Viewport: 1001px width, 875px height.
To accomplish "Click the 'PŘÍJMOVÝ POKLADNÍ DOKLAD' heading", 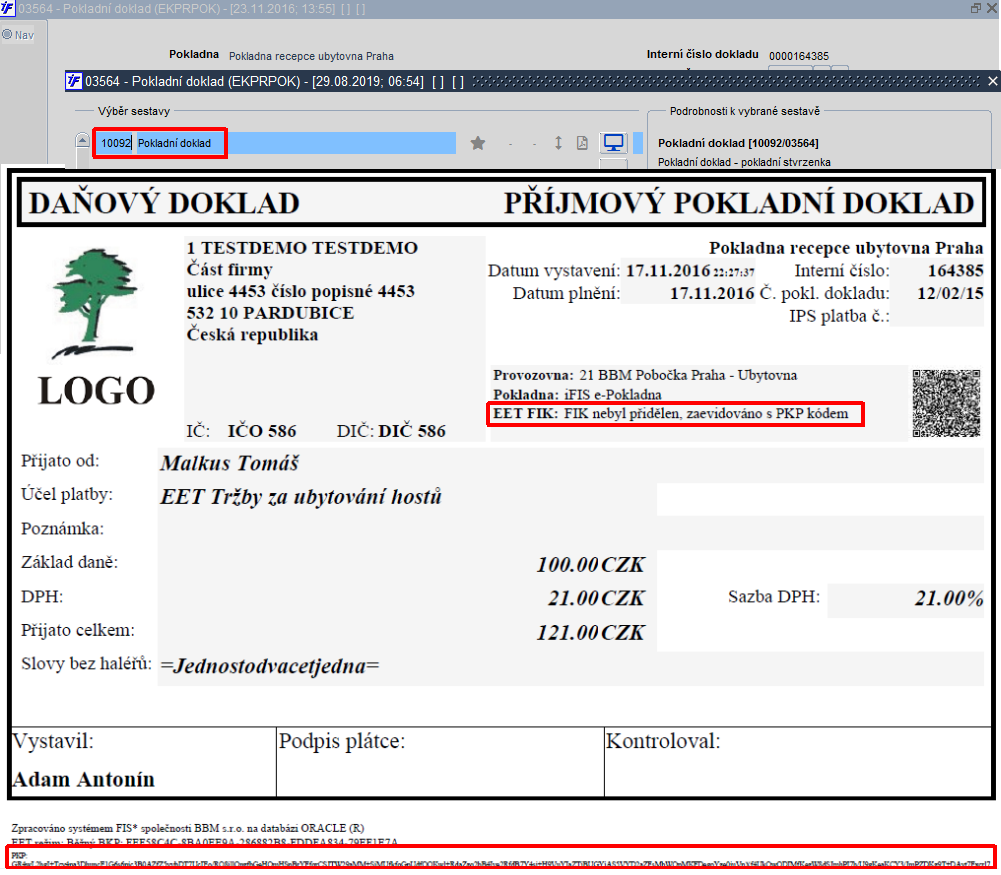I will click(739, 203).
